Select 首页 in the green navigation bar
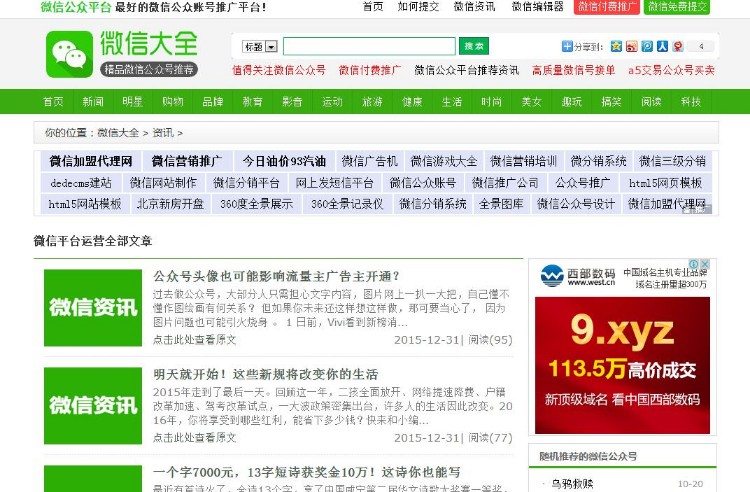The height and width of the screenshot is (492, 750). point(53,101)
